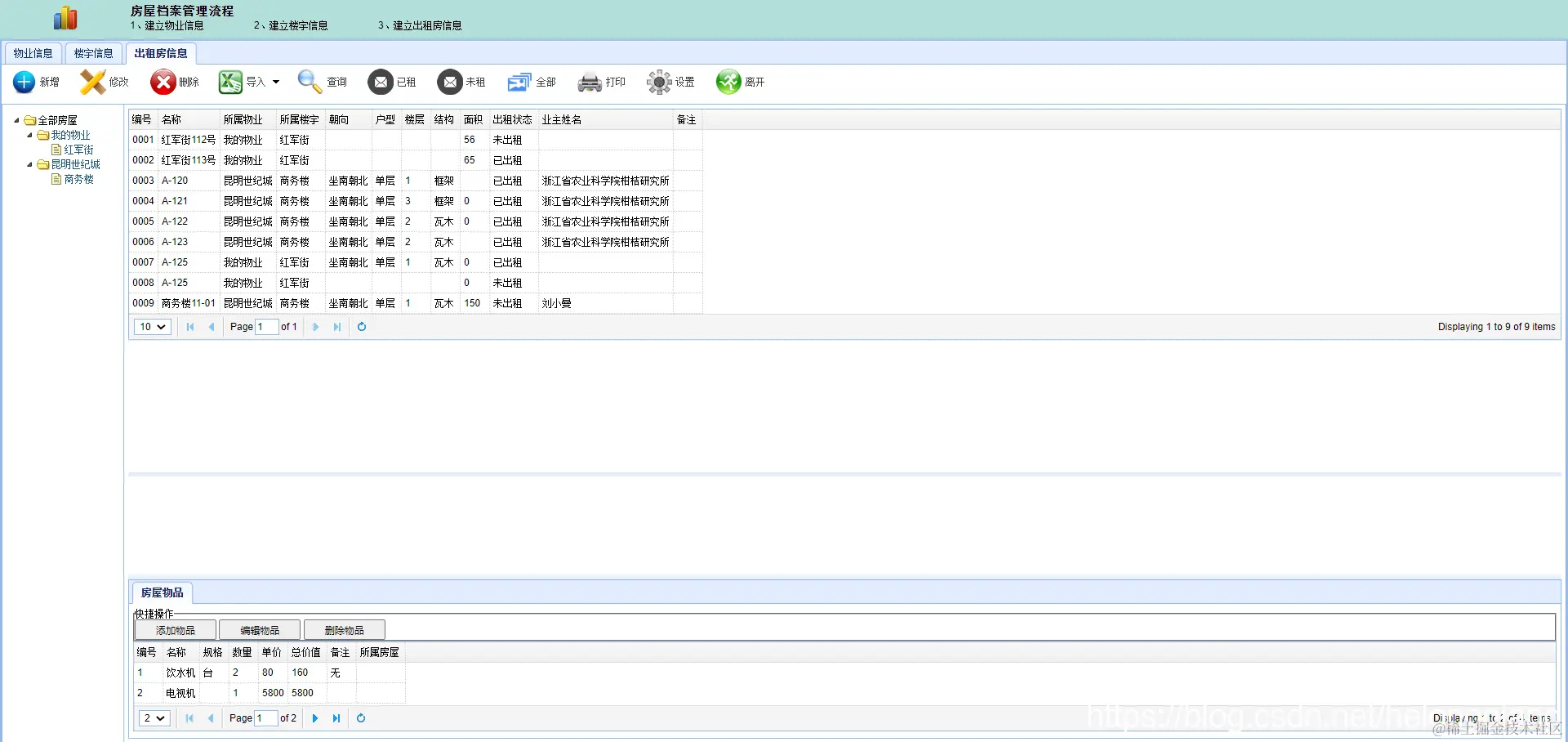
Task: Open page size dropdown showing 2
Action: pyautogui.click(x=154, y=718)
